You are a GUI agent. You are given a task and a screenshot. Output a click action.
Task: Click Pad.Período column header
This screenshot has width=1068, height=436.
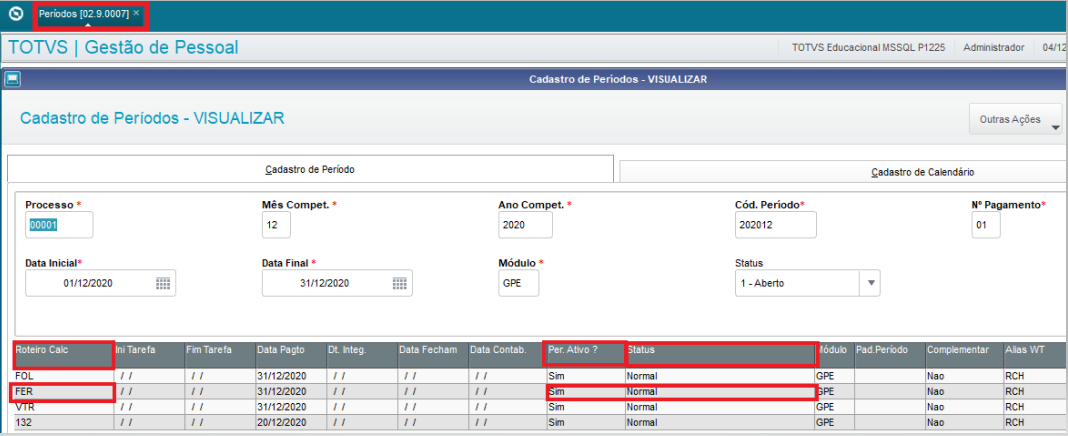pyautogui.click(x=889, y=356)
